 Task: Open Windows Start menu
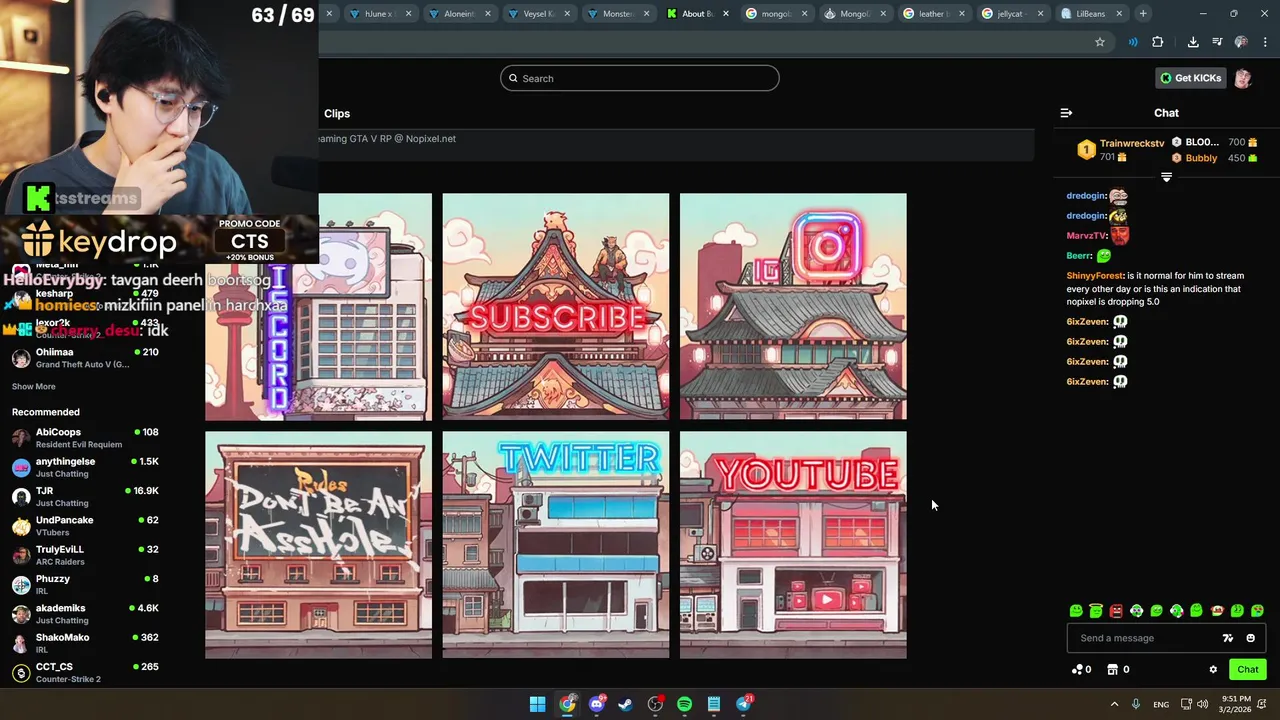(x=537, y=704)
